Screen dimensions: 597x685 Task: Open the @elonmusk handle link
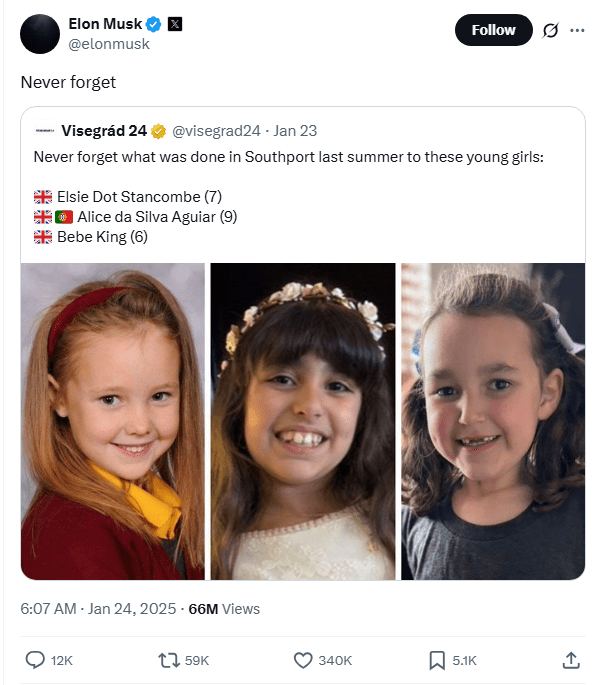click(109, 44)
